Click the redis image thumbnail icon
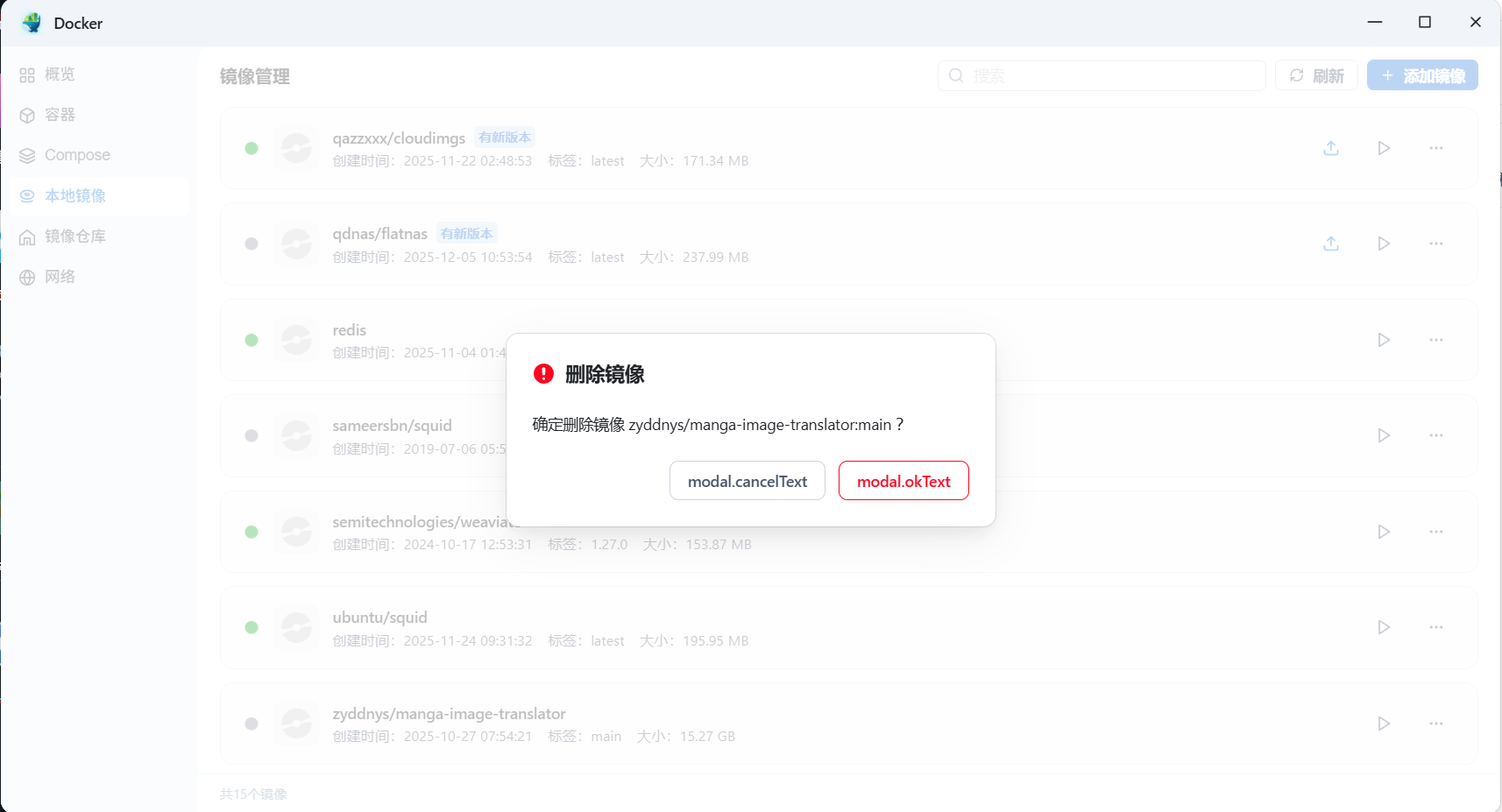 point(297,340)
